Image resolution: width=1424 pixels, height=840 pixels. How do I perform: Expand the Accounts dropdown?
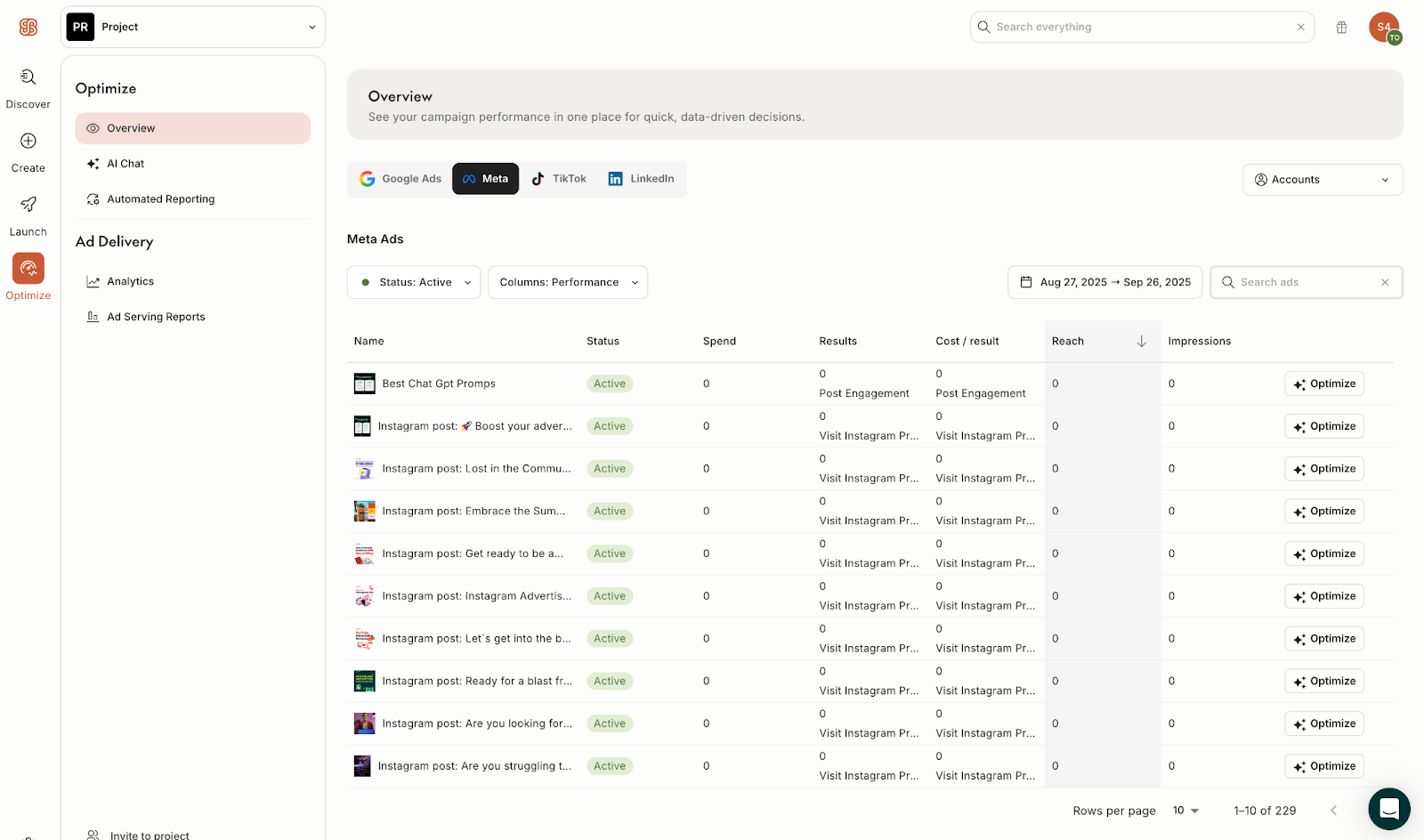(1322, 180)
